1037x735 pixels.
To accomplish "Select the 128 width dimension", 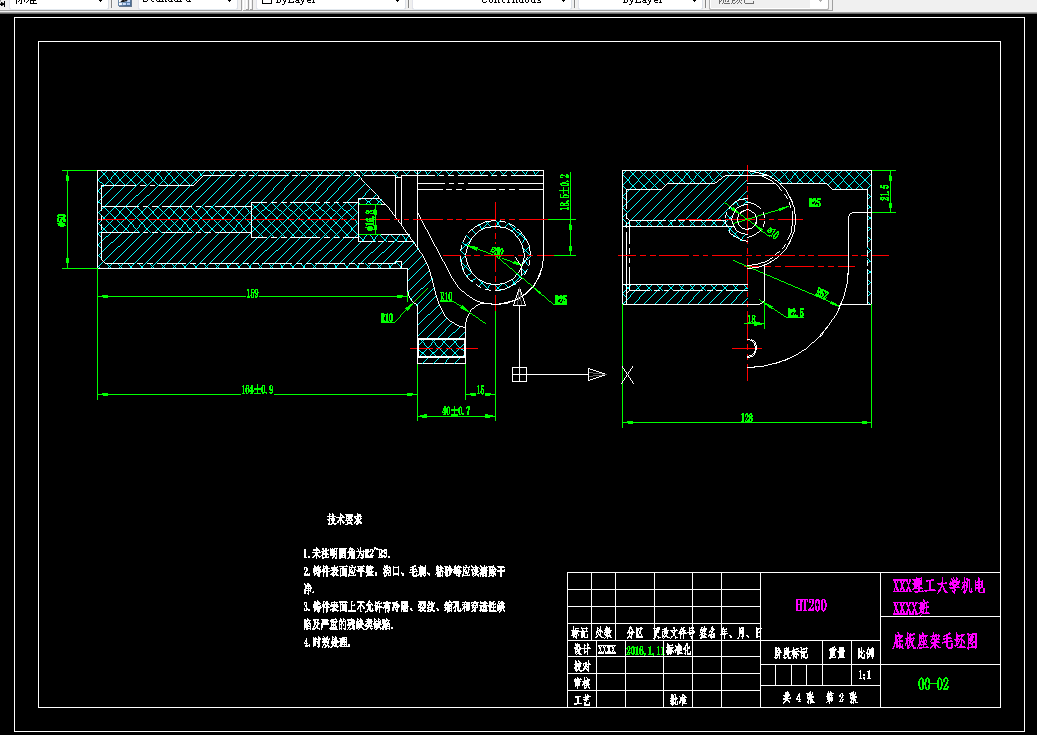I will point(747,417).
